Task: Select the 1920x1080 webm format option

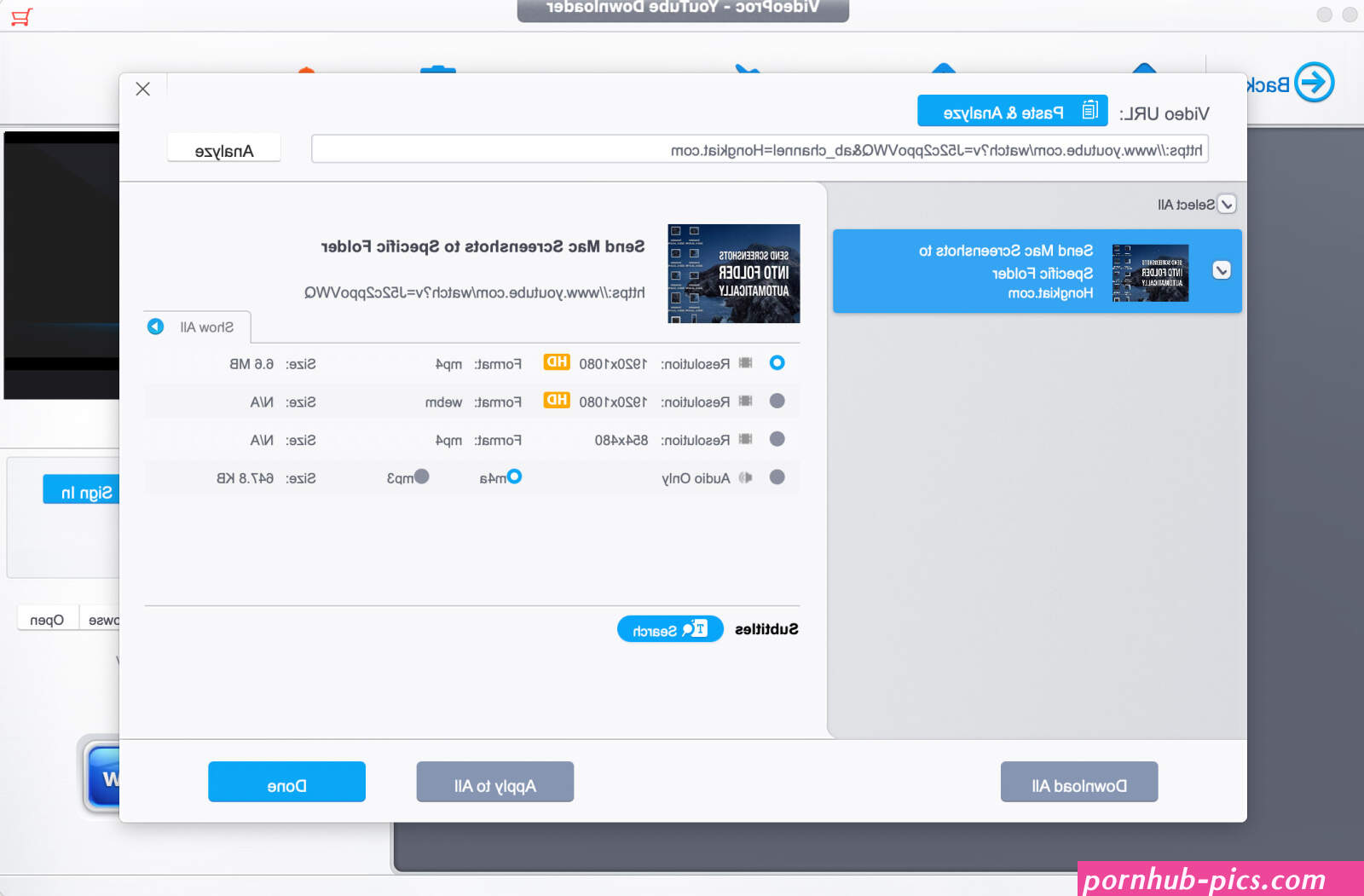Action: click(777, 401)
